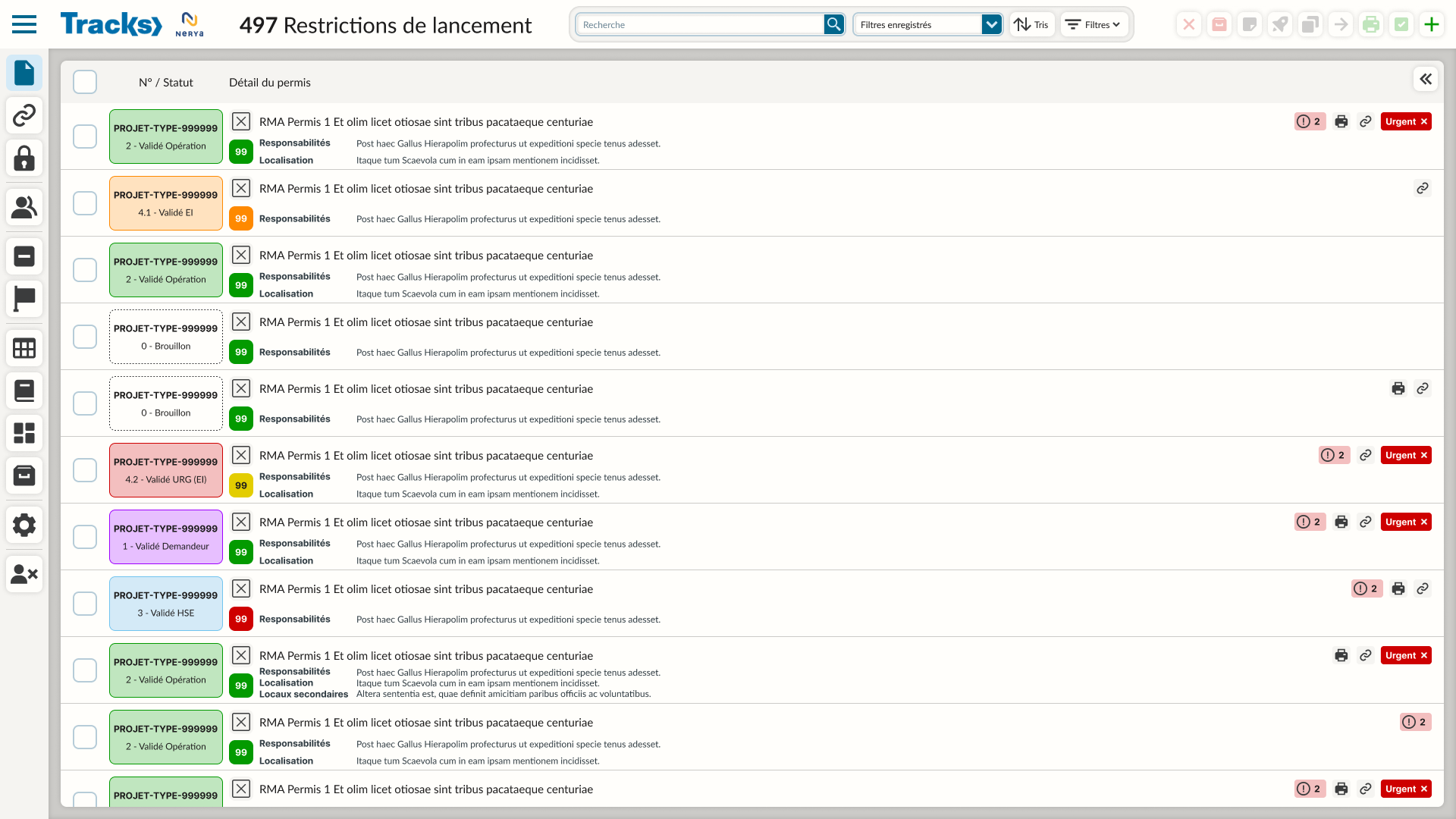The width and height of the screenshot is (1456, 819).
Task: Print the row containing Locaux secondaires
Action: (x=1341, y=655)
